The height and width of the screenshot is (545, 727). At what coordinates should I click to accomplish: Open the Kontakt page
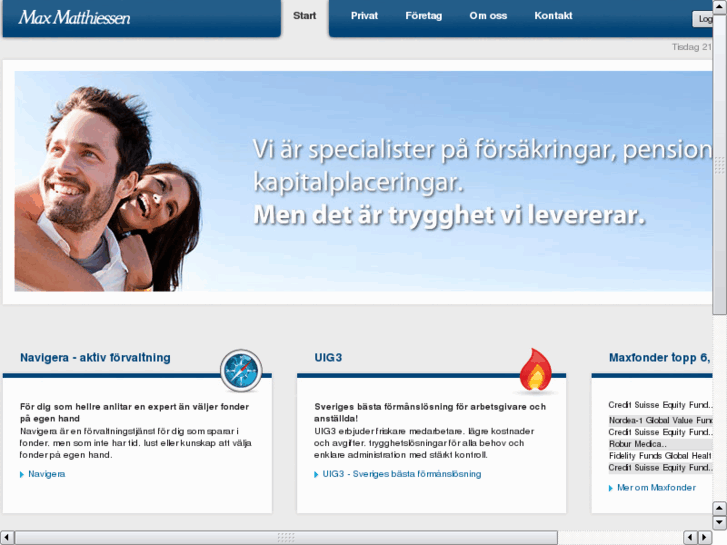coord(553,16)
